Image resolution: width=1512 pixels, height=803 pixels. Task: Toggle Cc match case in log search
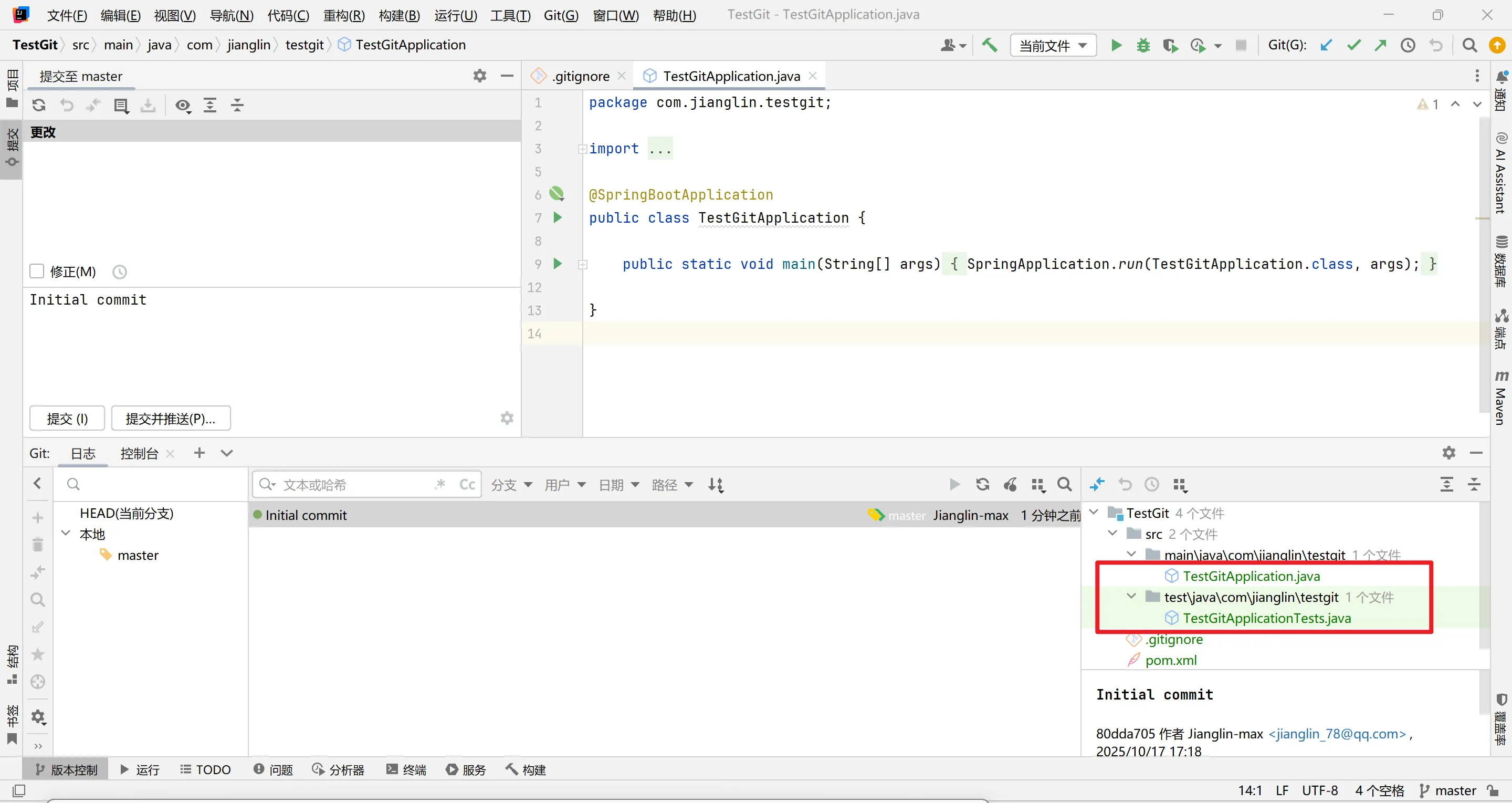[467, 485]
